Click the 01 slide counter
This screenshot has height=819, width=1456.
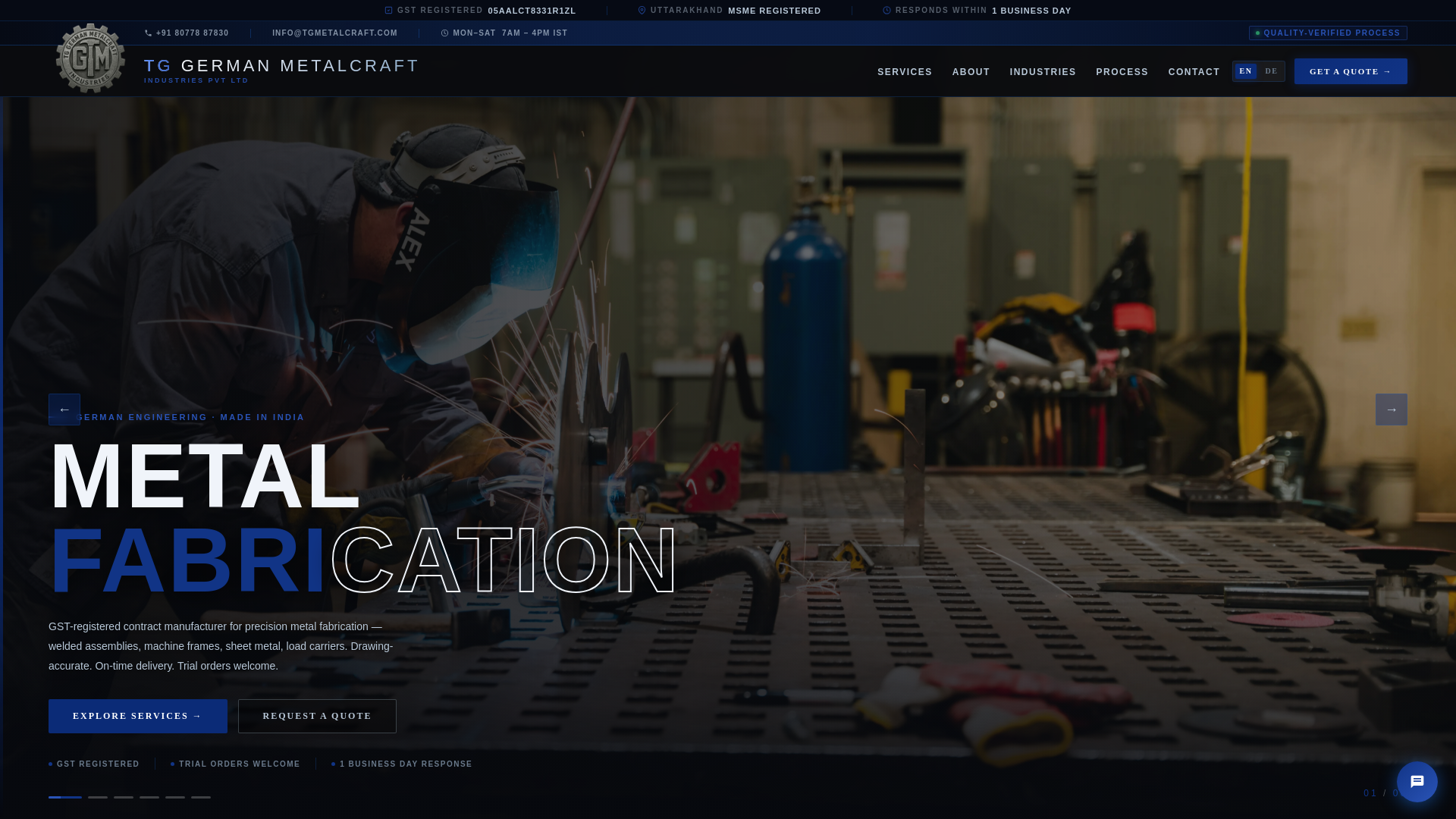[1370, 793]
